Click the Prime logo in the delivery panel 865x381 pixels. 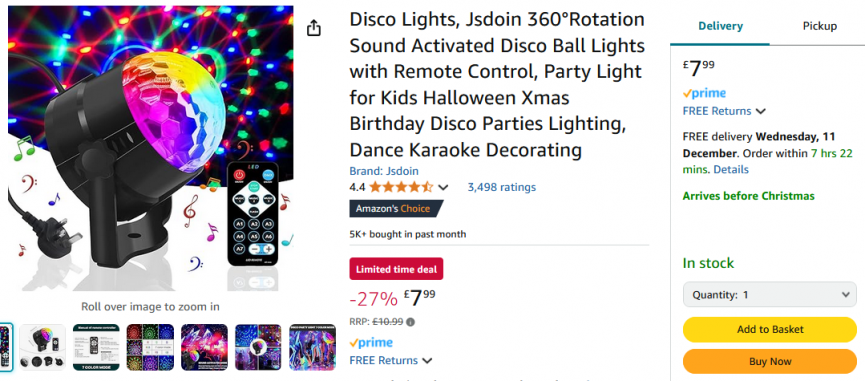(704, 93)
